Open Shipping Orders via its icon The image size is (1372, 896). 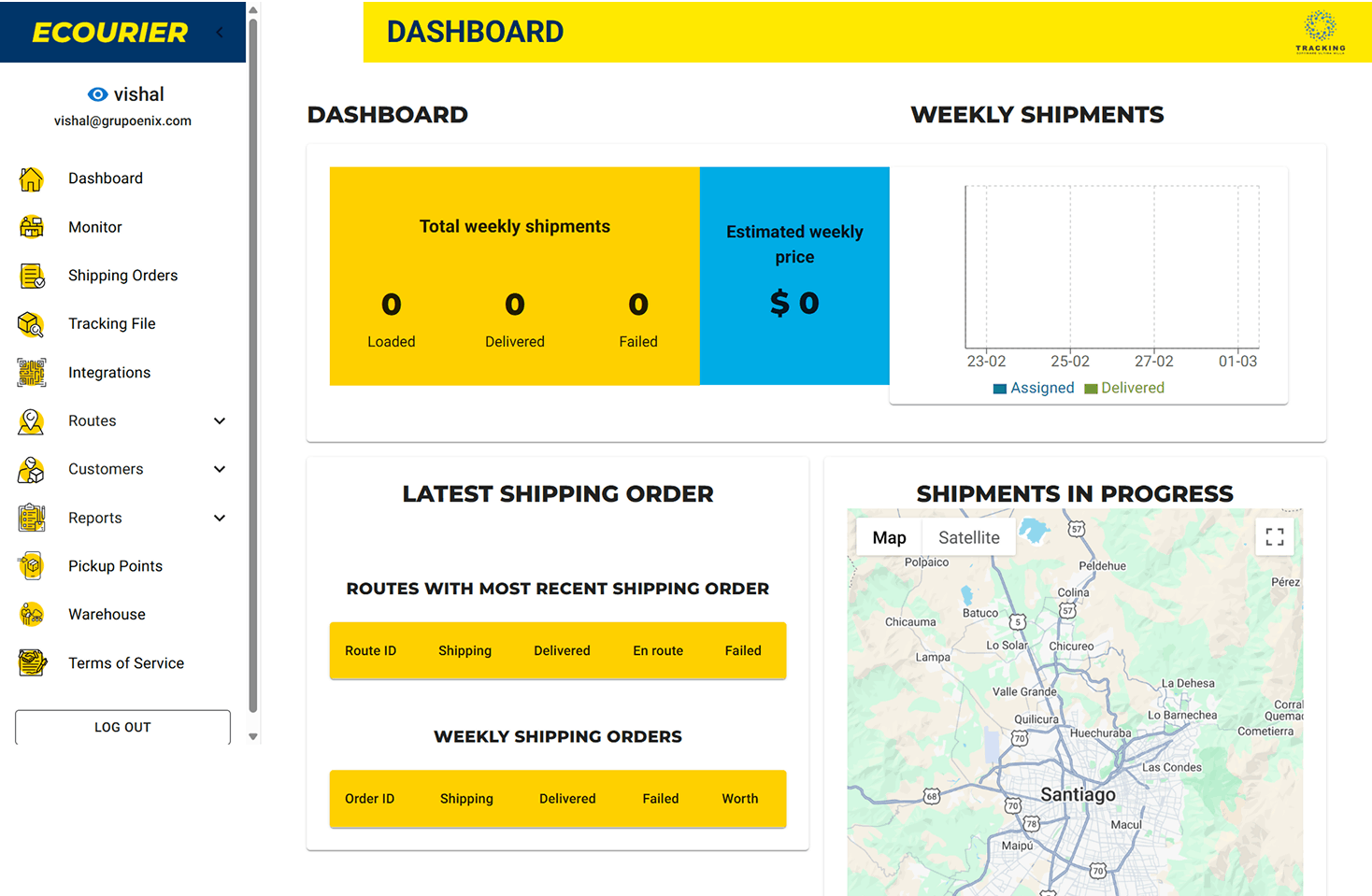pos(32,276)
